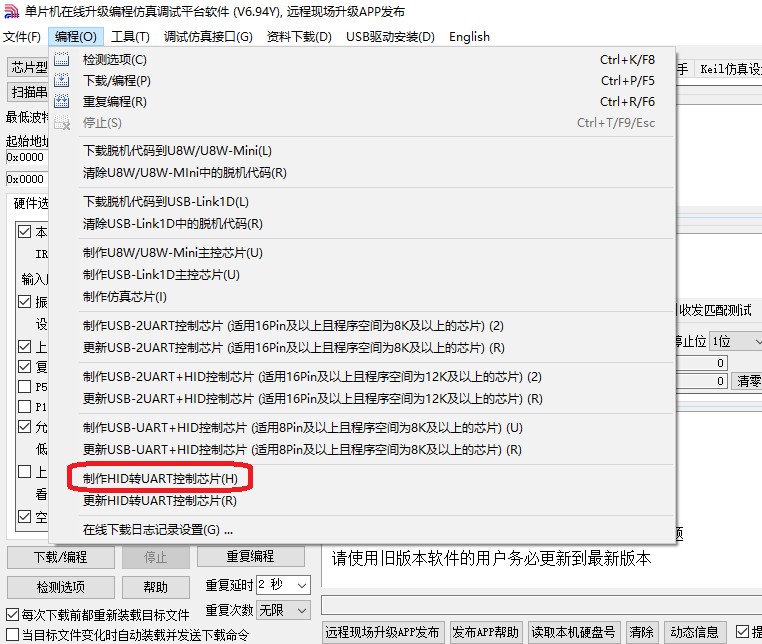The width and height of the screenshot is (762, 644).
Task: Open the 重复延时 dropdown
Action: (x=283, y=585)
